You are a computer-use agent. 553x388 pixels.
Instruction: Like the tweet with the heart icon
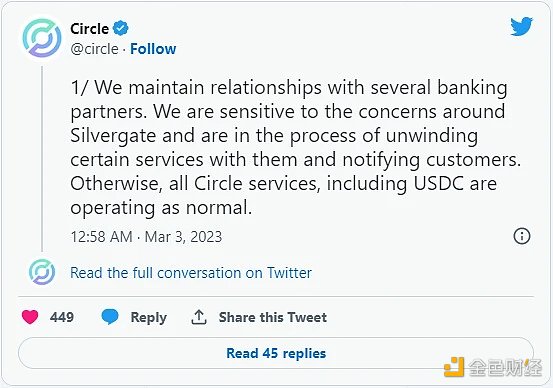30,317
